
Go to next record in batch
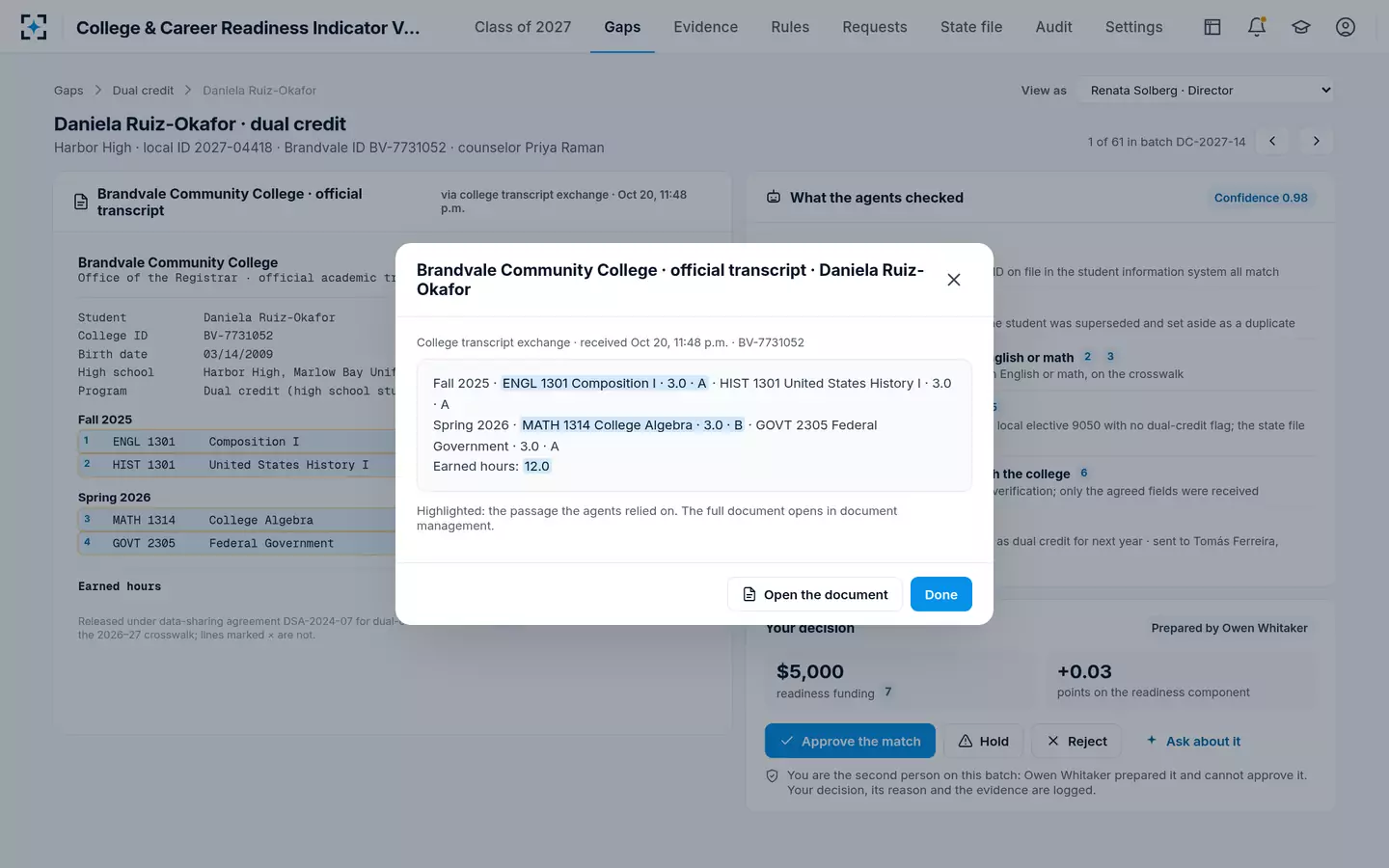pos(1316,141)
